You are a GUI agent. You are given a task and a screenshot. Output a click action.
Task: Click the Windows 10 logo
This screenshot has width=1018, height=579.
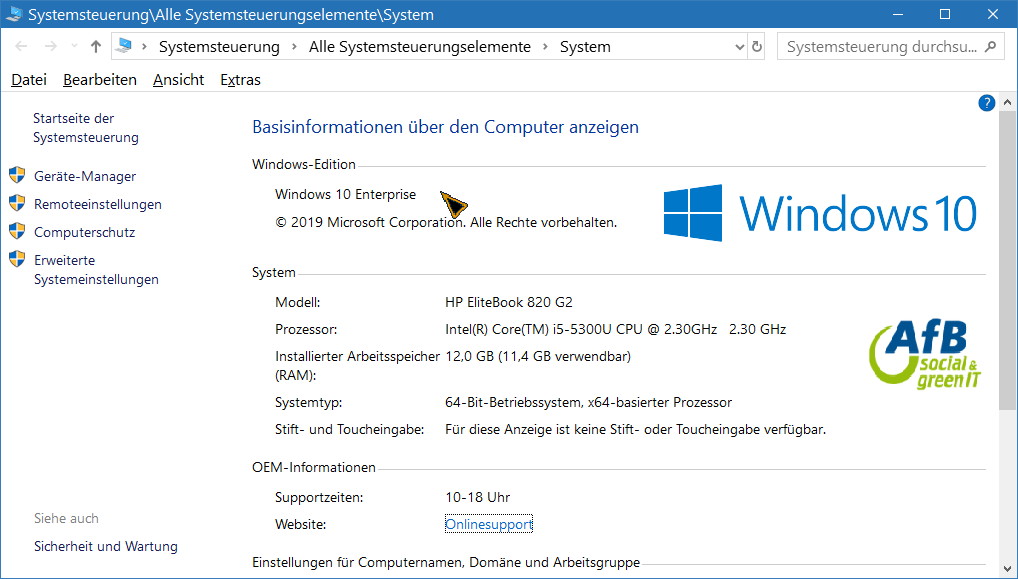tap(820, 213)
